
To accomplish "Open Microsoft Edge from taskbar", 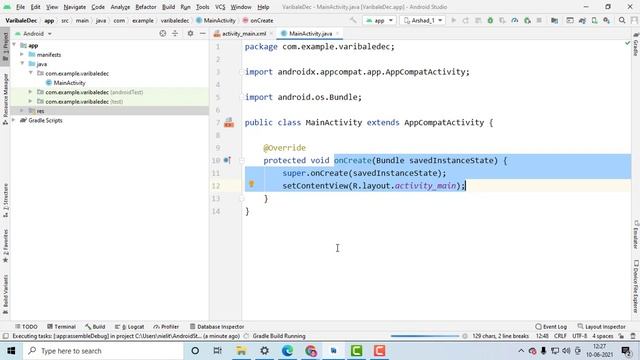I will (287, 351).
